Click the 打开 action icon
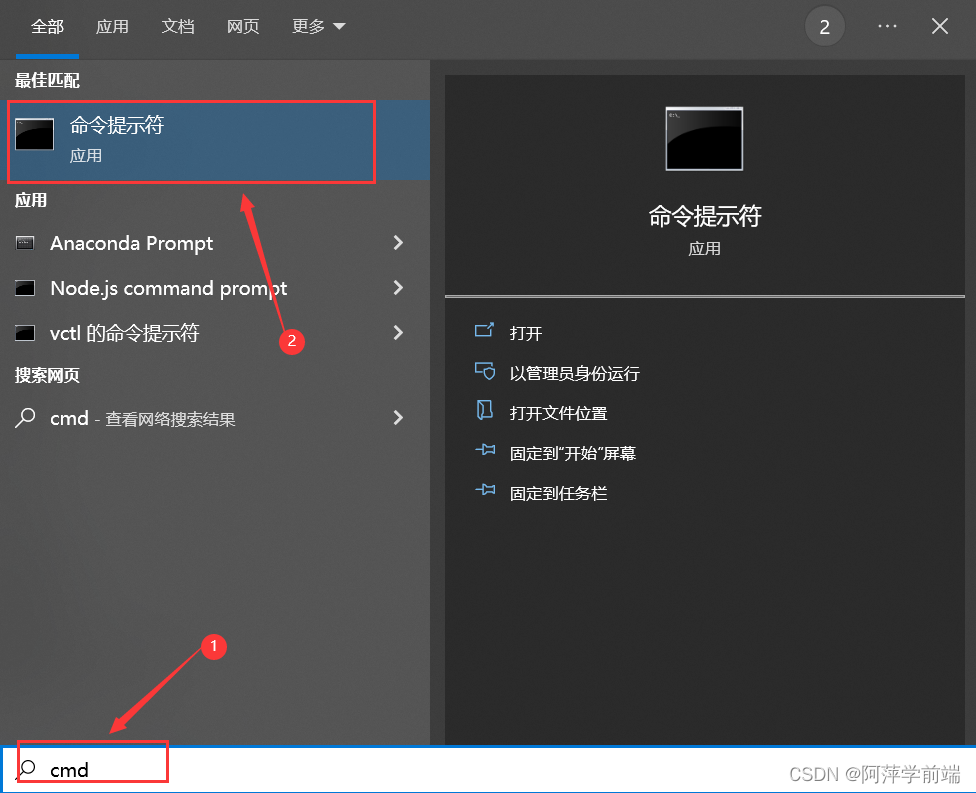This screenshot has width=976, height=793. (484, 332)
